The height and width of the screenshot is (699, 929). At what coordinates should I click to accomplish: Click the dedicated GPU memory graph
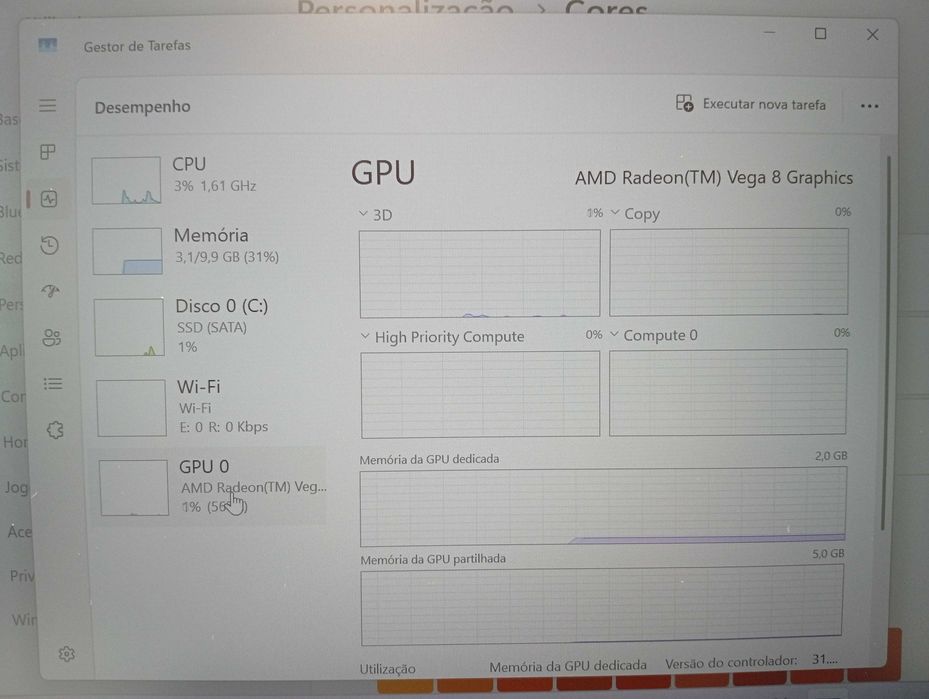(x=603, y=506)
